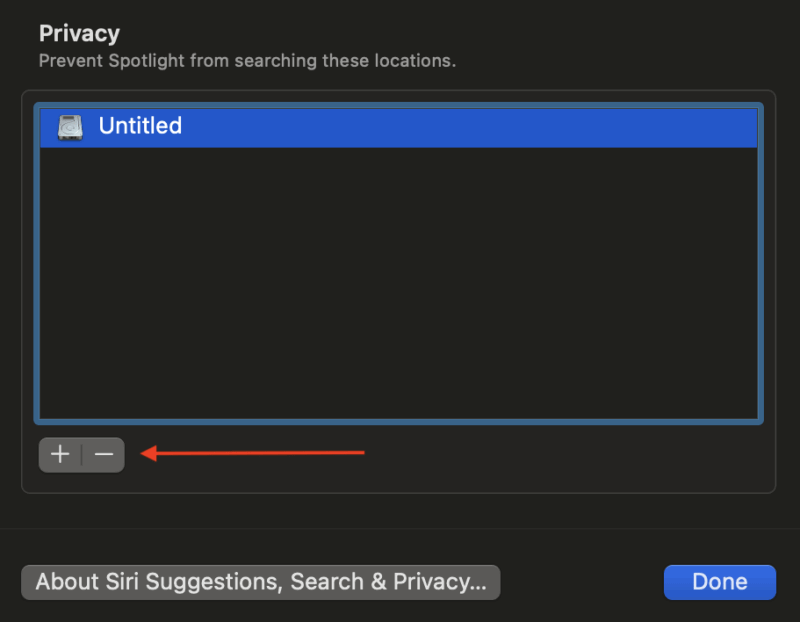Select the Untitled disk in the privacy list
Viewport: 800px width, 622px height.
coord(300,126)
